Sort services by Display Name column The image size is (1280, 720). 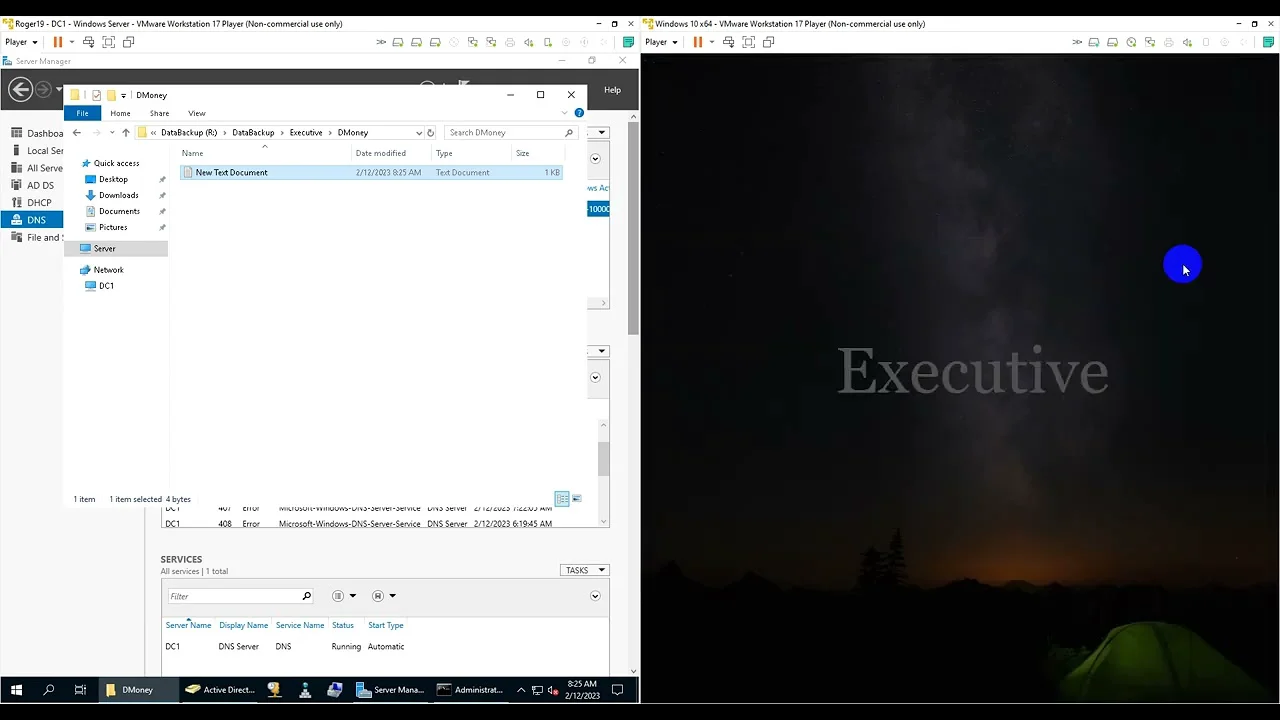243,625
